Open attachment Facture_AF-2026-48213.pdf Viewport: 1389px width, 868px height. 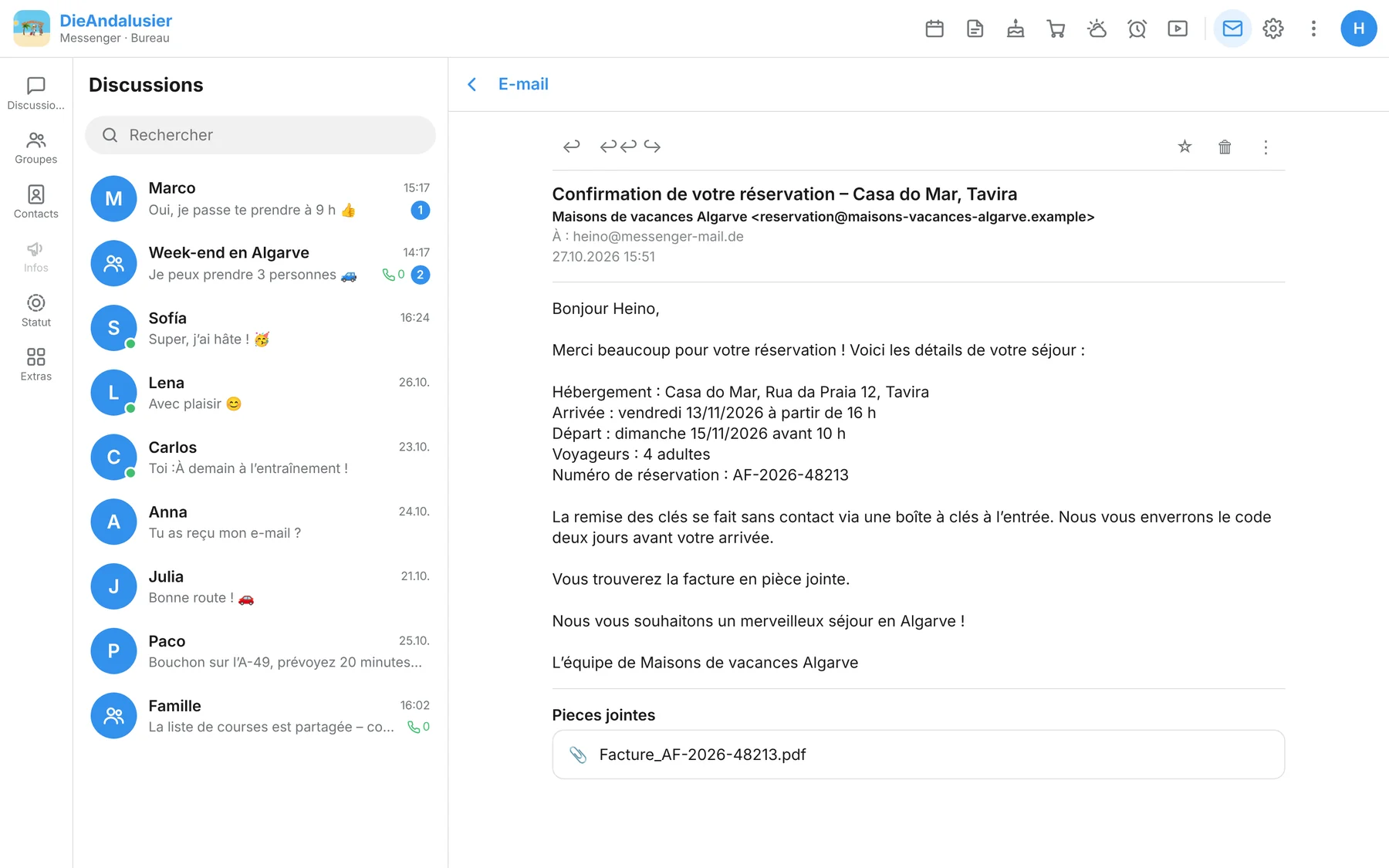pyautogui.click(x=918, y=755)
